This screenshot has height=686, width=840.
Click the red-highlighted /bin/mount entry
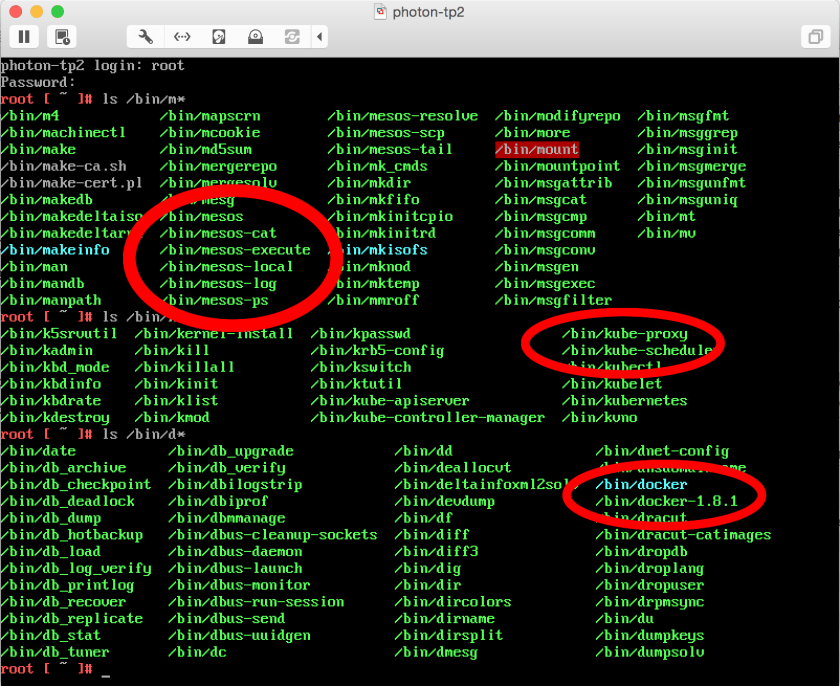click(537, 150)
